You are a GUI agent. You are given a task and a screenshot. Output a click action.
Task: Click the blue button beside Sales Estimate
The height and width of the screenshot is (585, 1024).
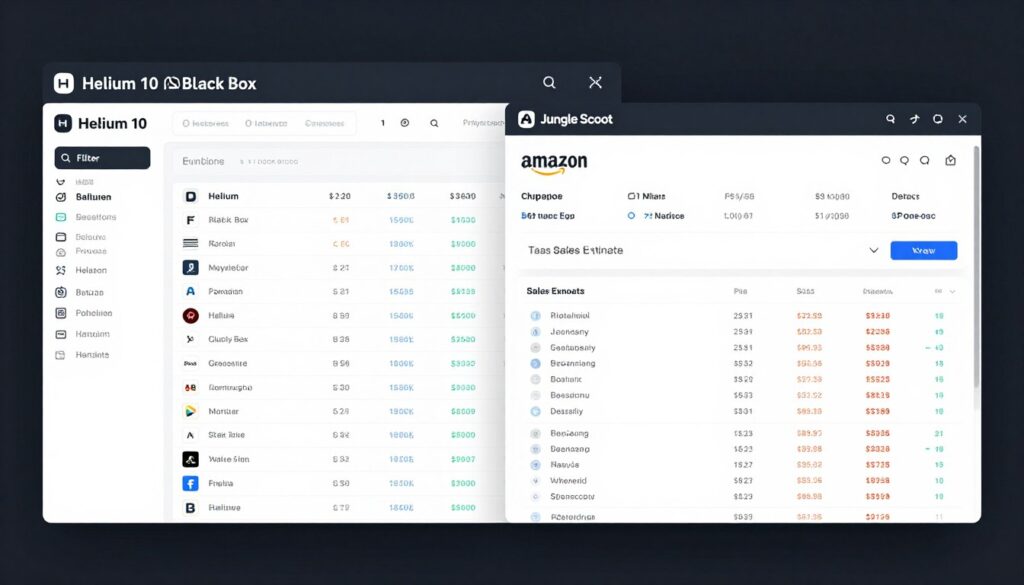pos(923,250)
